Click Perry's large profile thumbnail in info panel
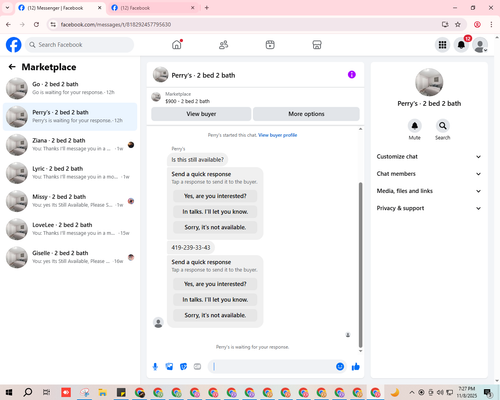This screenshot has width=500, height=400. [429, 82]
